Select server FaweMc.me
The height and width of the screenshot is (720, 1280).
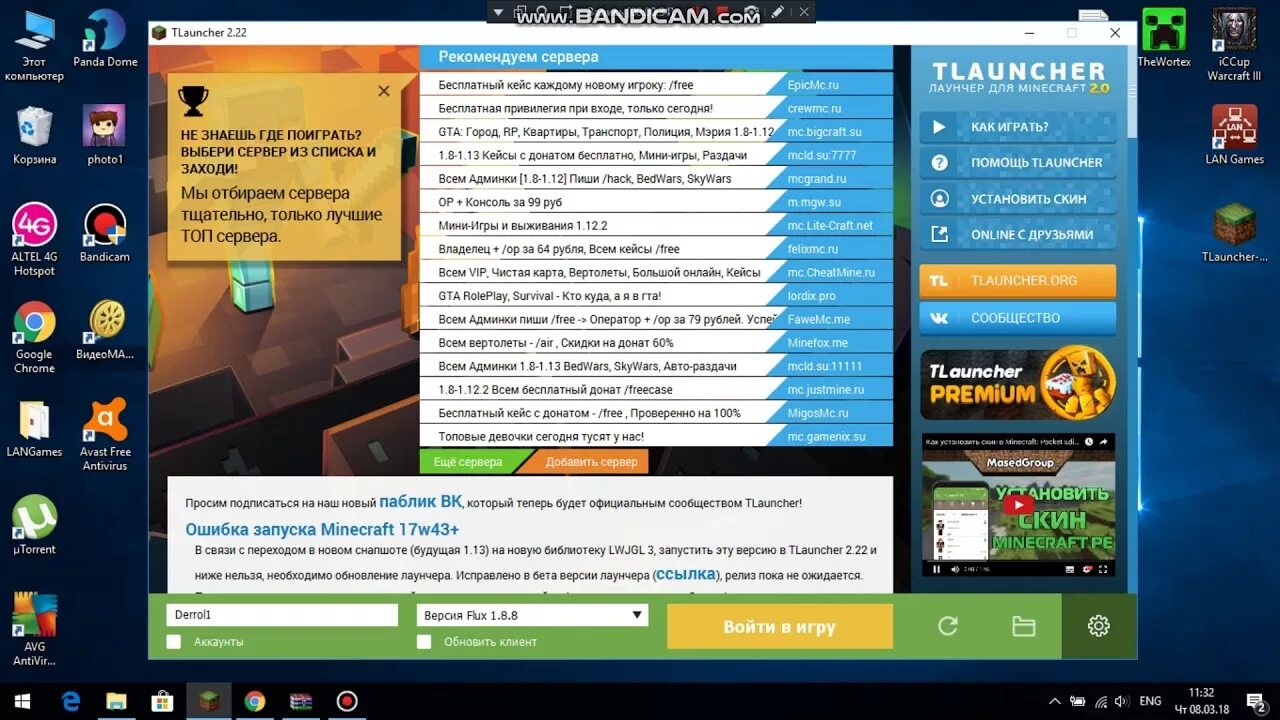click(x=818, y=319)
